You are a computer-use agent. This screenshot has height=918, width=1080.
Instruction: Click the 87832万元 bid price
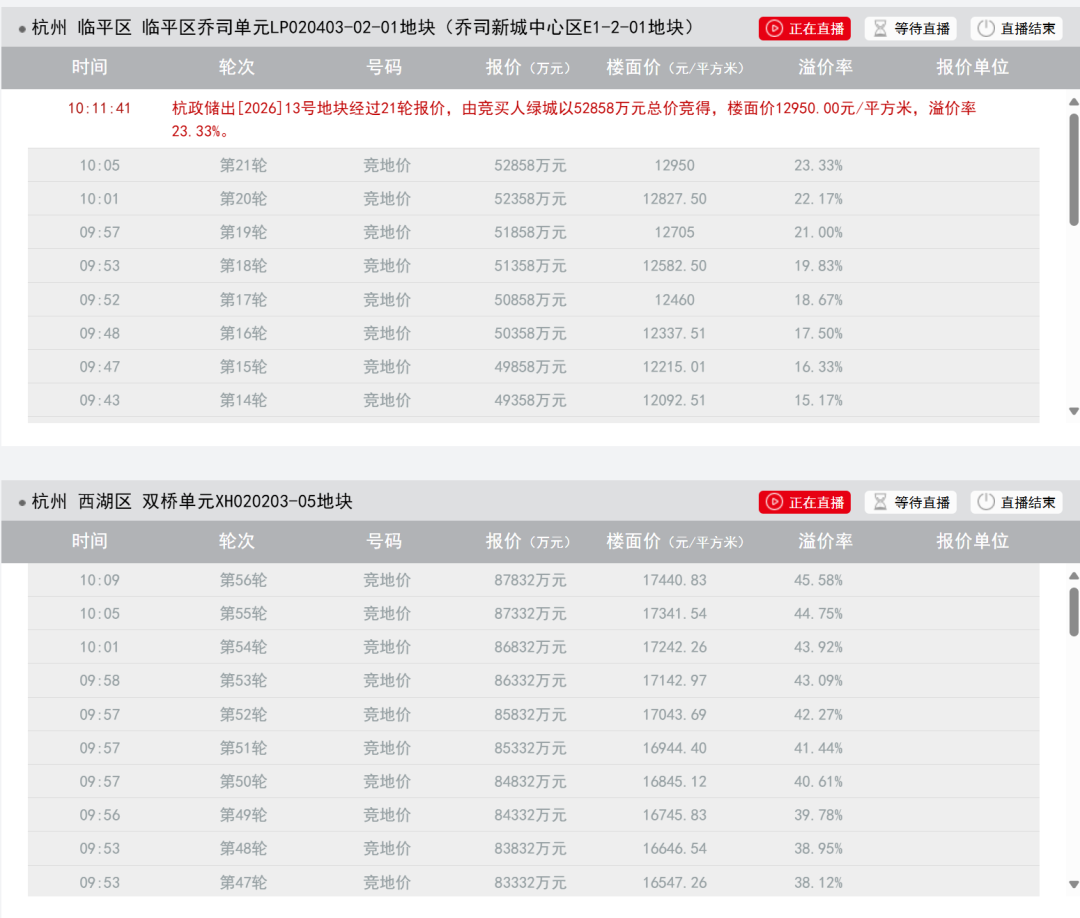coord(530,580)
